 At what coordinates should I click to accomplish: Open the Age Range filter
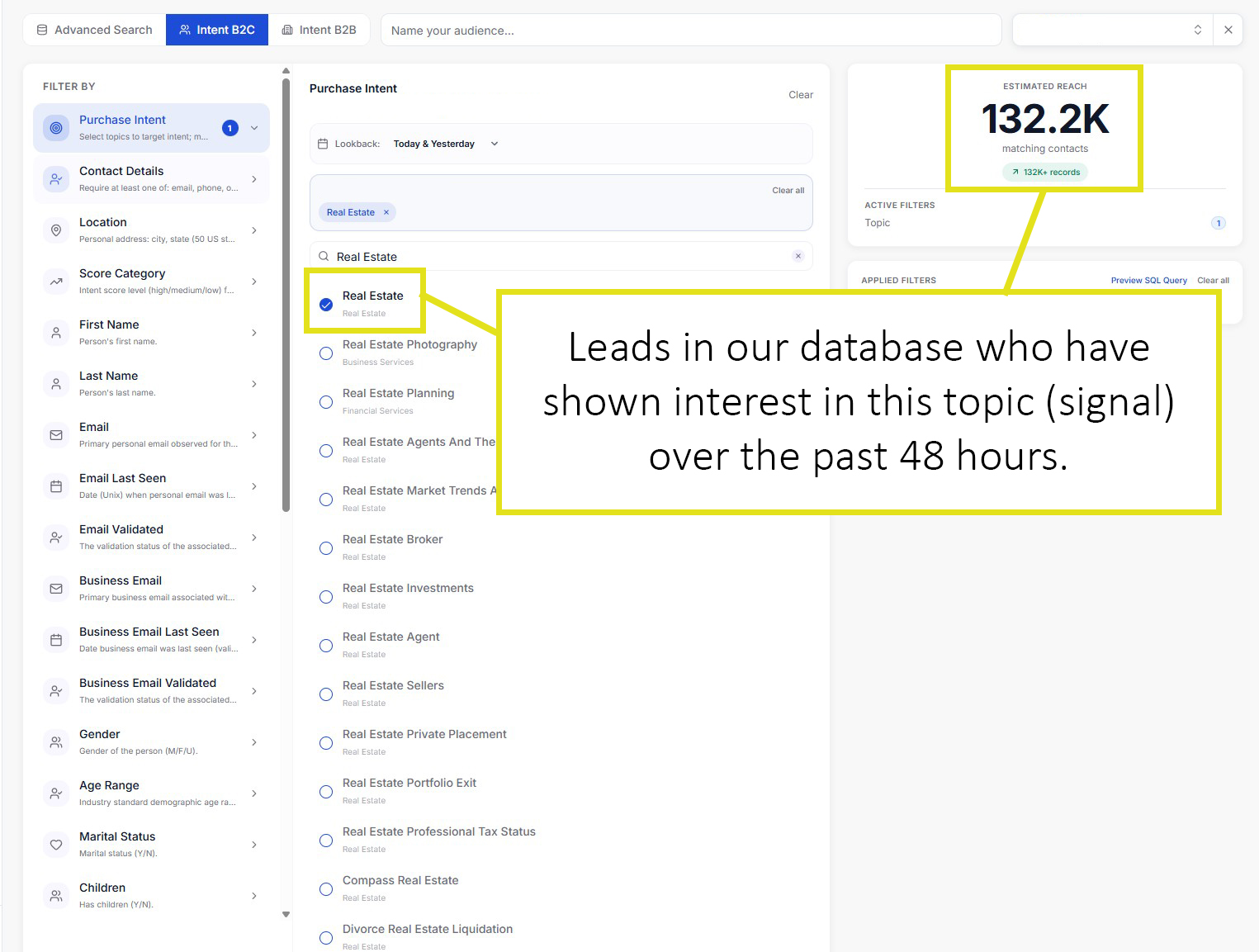(151, 793)
